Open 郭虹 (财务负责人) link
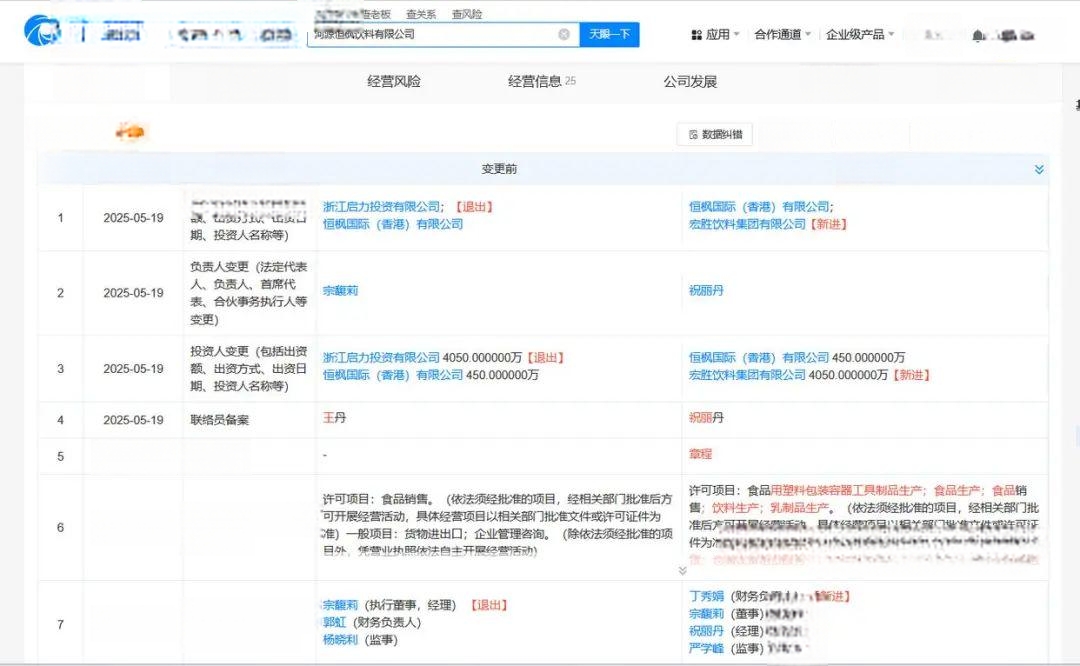Image resolution: width=1080 pixels, height=666 pixels. (334, 622)
